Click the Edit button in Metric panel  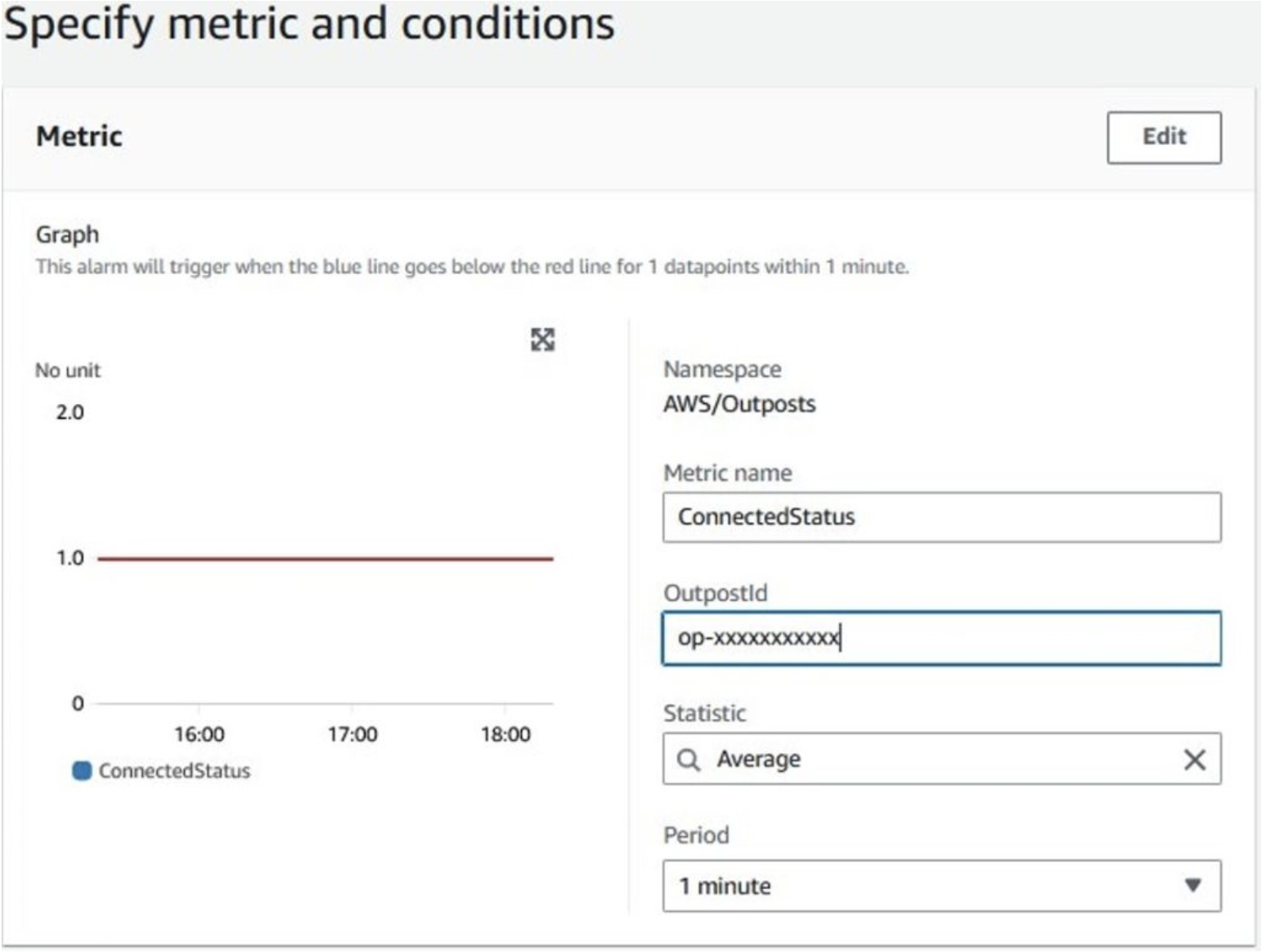click(1163, 137)
